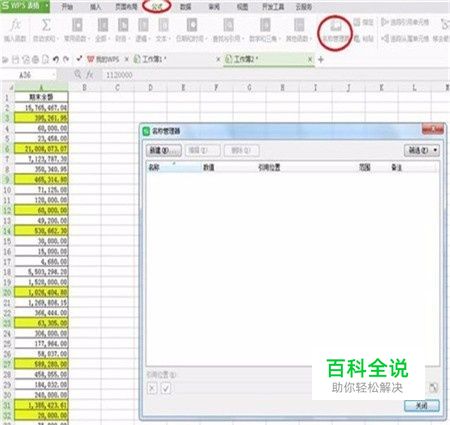Click the confirm checkmark icon in dialog
450x425 pixels.
point(166,388)
